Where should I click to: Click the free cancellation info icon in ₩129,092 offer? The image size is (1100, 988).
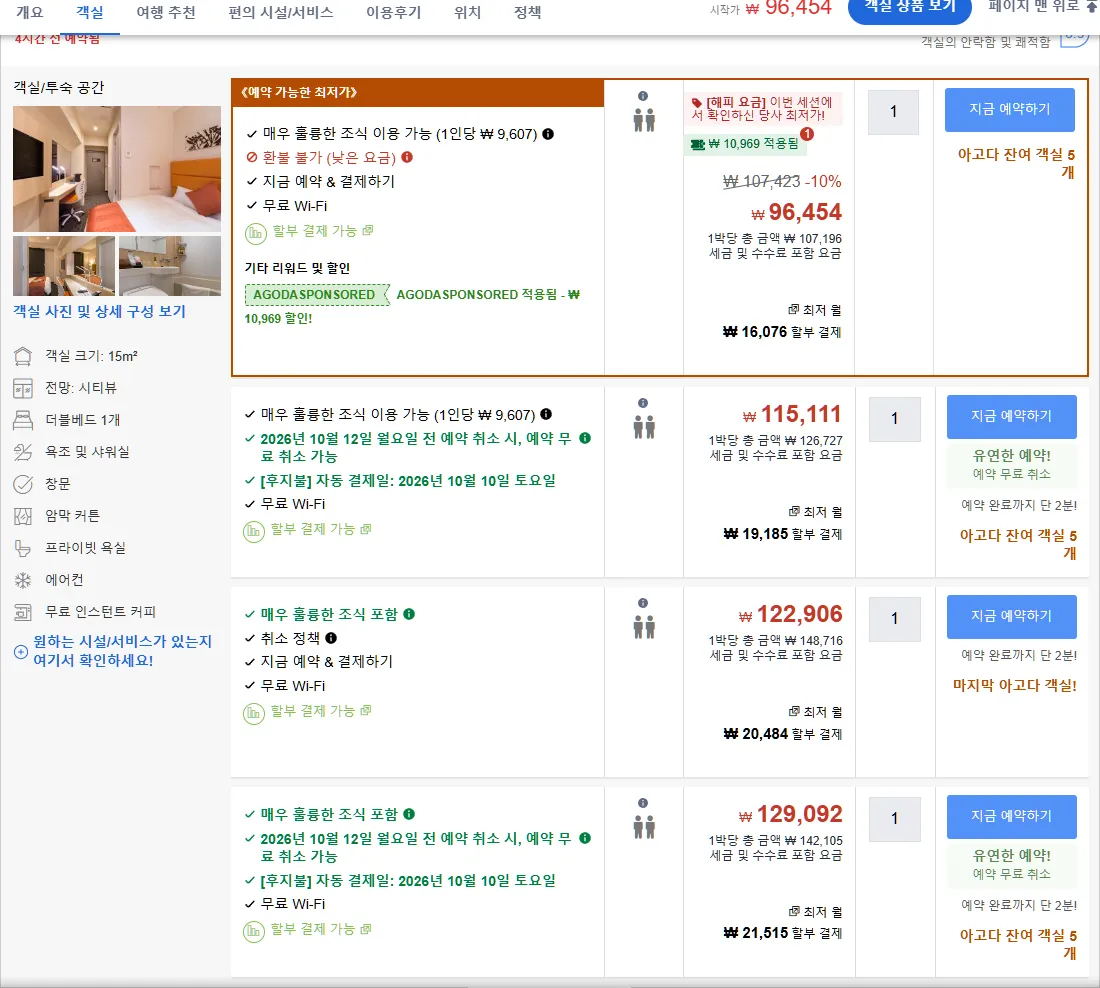click(x=585, y=838)
